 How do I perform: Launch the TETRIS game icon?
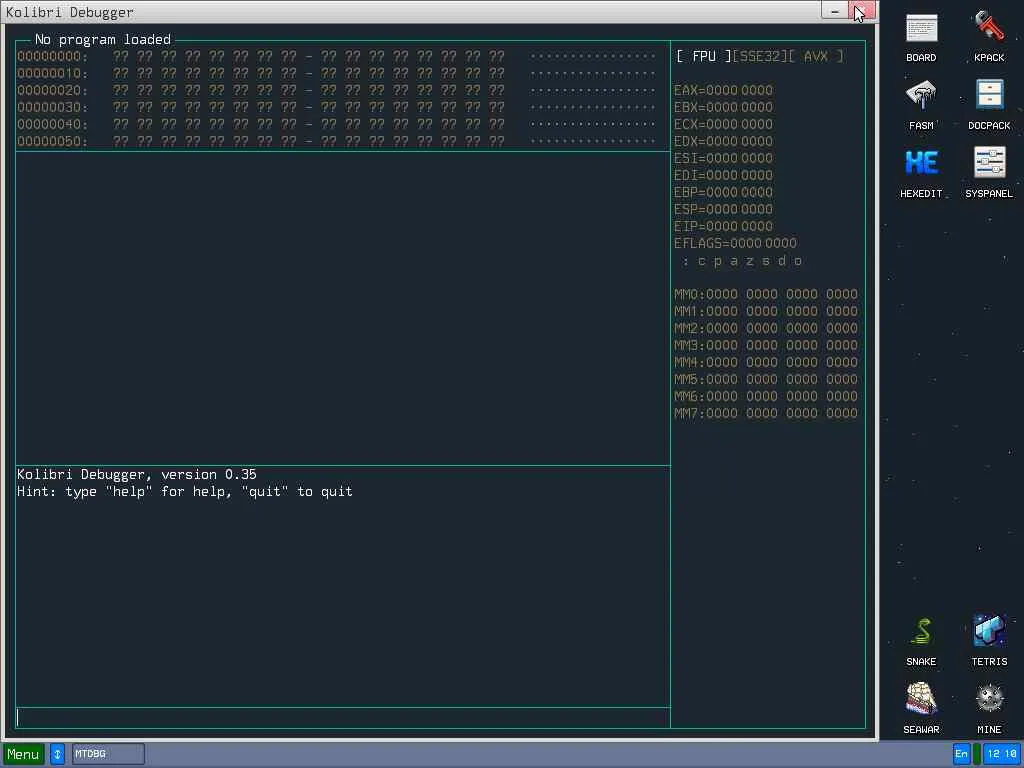[x=989, y=634]
